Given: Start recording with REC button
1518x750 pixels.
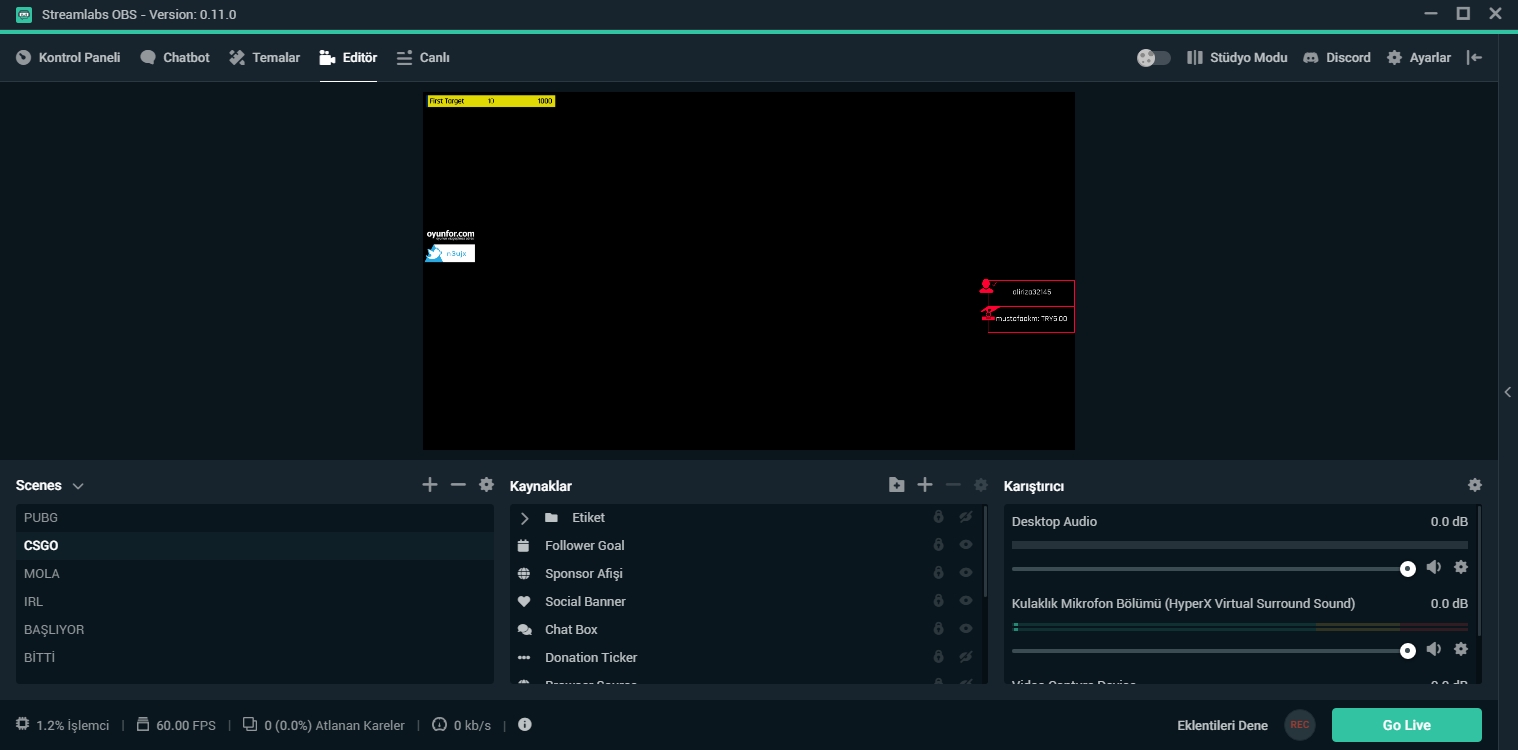Looking at the screenshot, I should tap(1300, 725).
